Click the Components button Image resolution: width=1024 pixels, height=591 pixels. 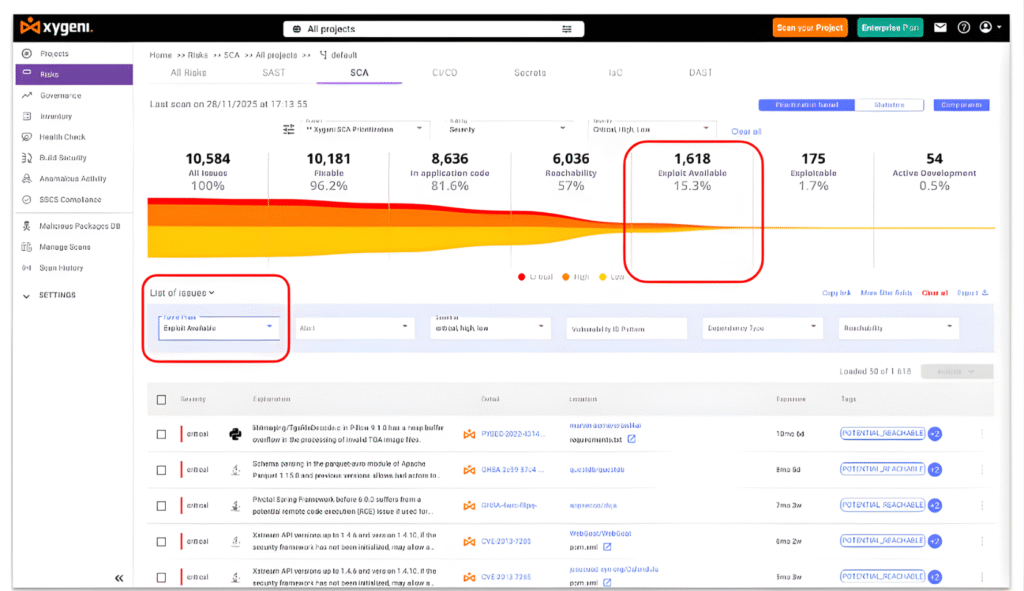(961, 104)
